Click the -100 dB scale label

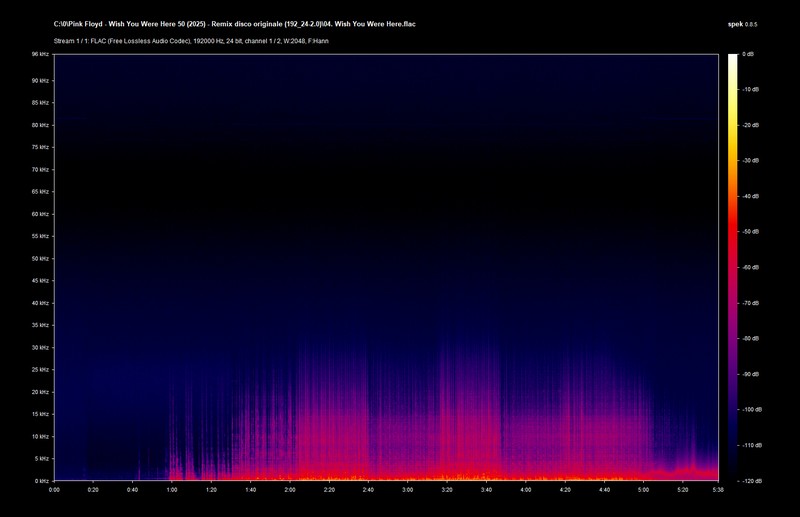click(x=751, y=410)
